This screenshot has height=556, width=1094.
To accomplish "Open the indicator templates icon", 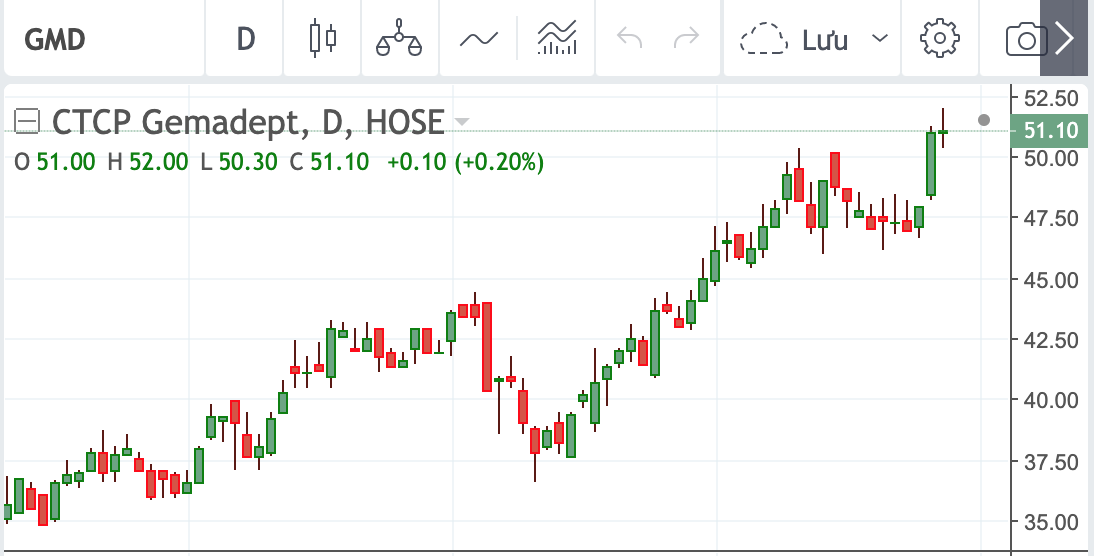I will pyautogui.click(x=557, y=39).
